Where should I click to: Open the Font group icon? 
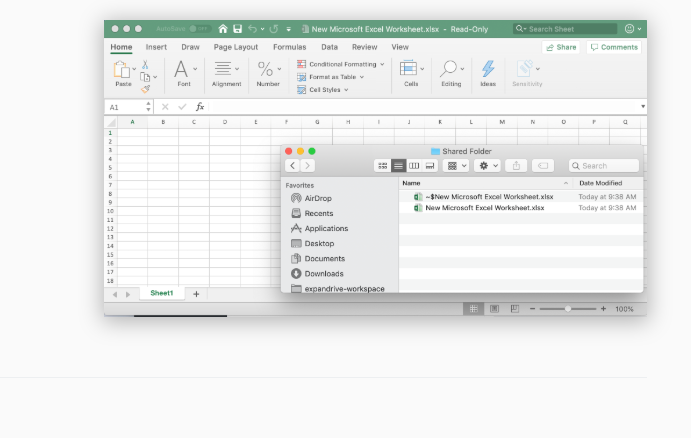tap(181, 69)
